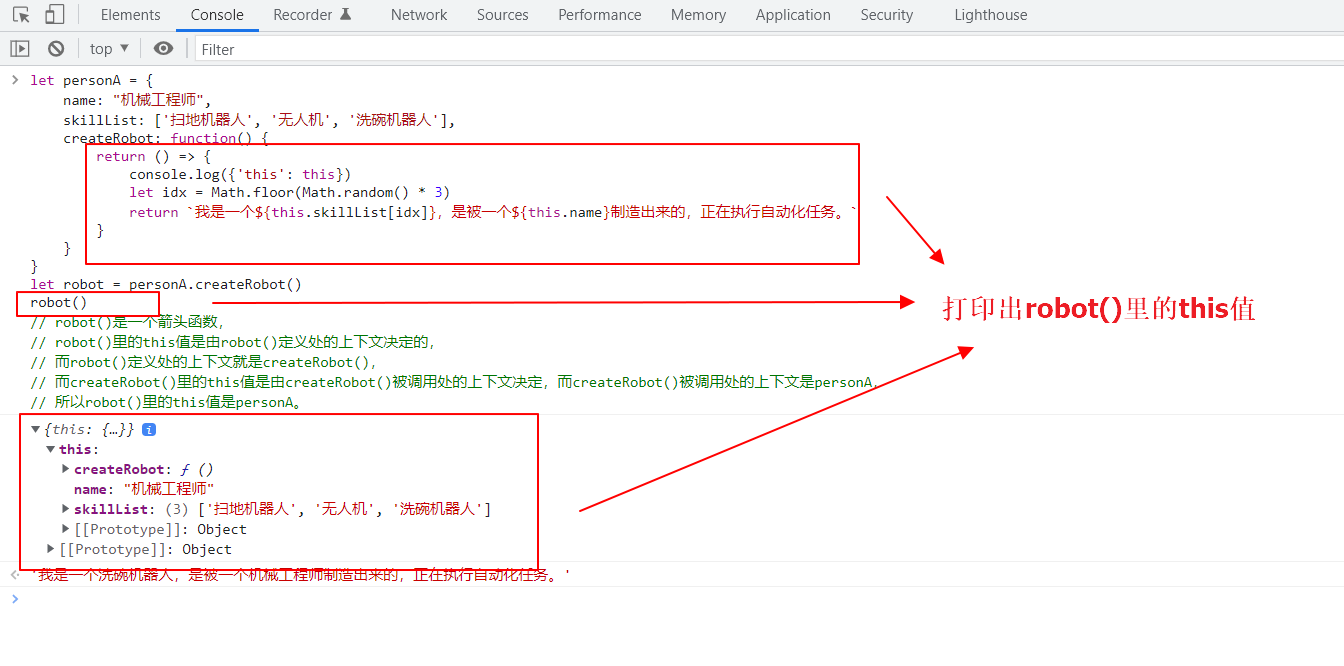Open the Lighthouse panel
The height and width of the screenshot is (666, 1344).
(989, 14)
